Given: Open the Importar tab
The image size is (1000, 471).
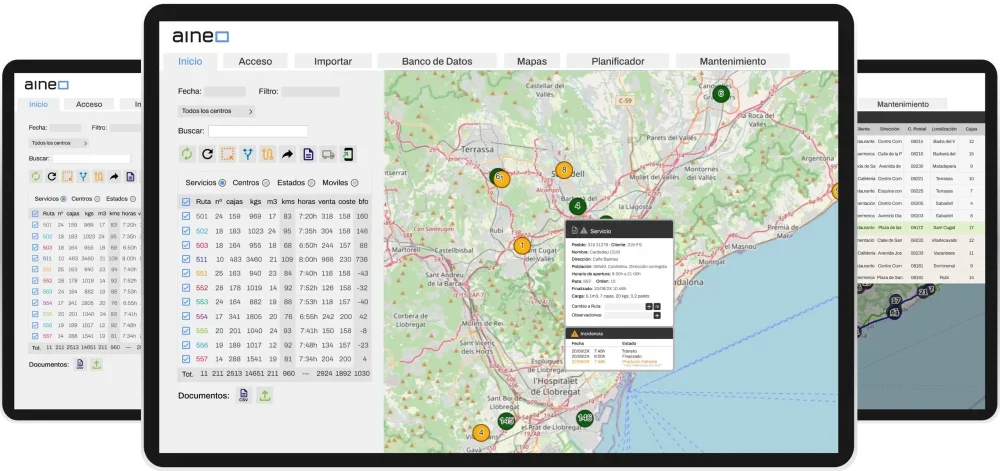Looking at the screenshot, I should tap(333, 61).
